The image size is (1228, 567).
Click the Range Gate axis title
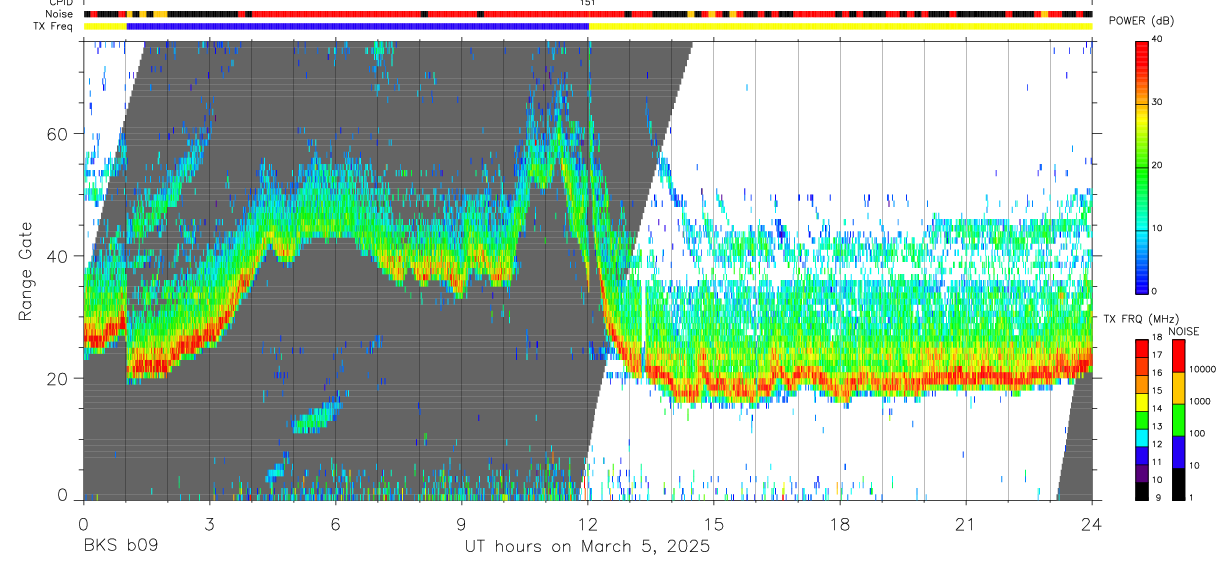click(26, 271)
